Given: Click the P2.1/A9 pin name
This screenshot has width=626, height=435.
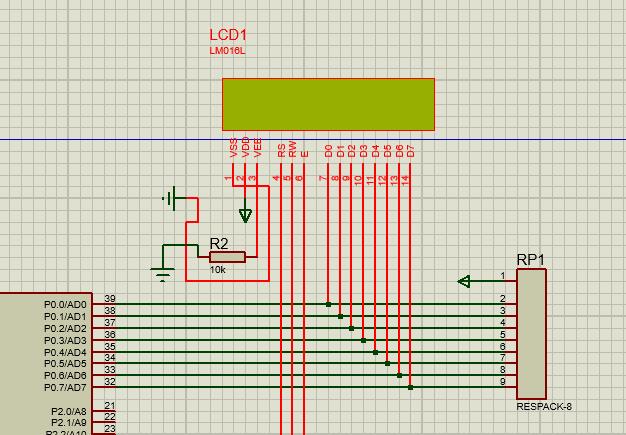Looking at the screenshot, I should 69,423.
